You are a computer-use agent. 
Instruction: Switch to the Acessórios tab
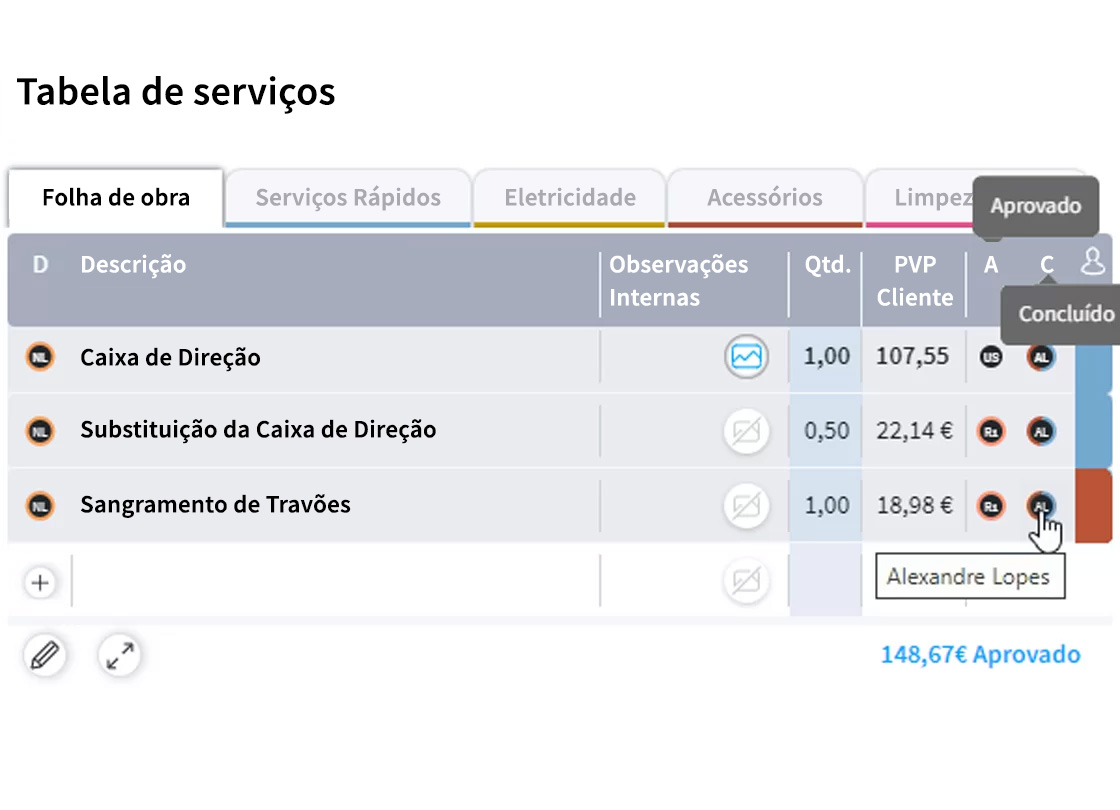click(764, 197)
